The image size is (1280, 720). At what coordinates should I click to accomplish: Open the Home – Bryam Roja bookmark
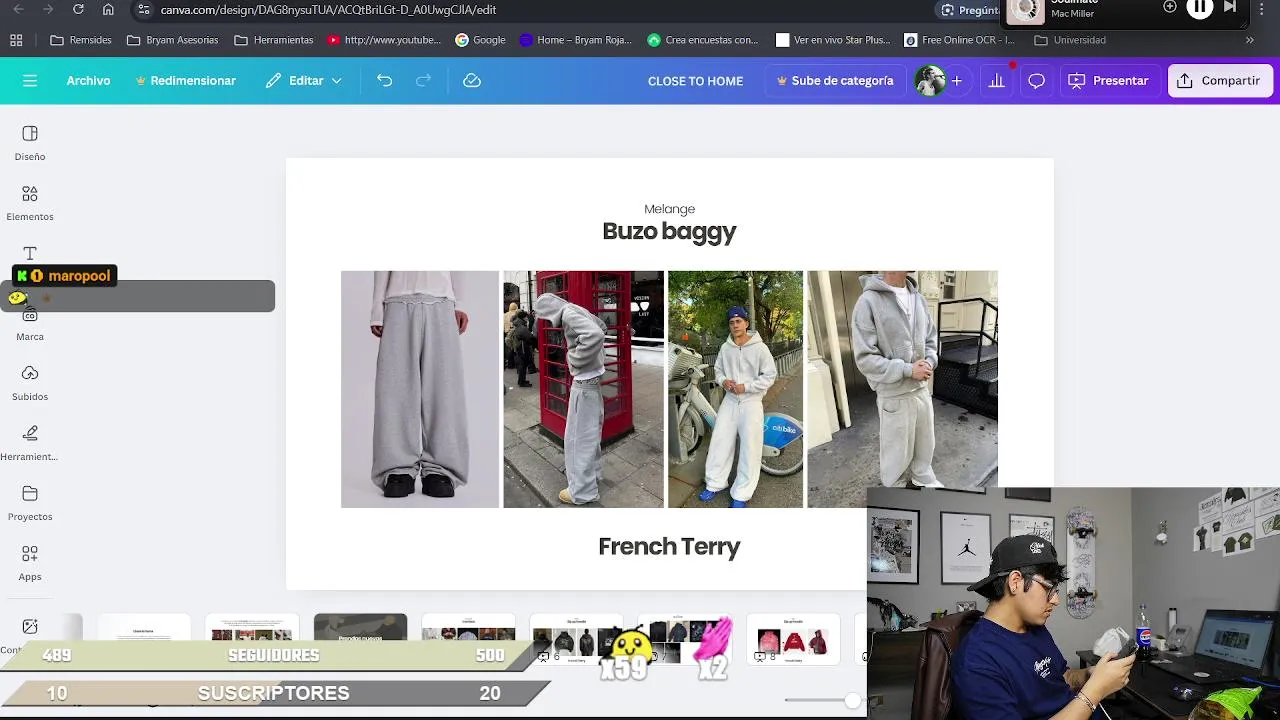(576, 40)
